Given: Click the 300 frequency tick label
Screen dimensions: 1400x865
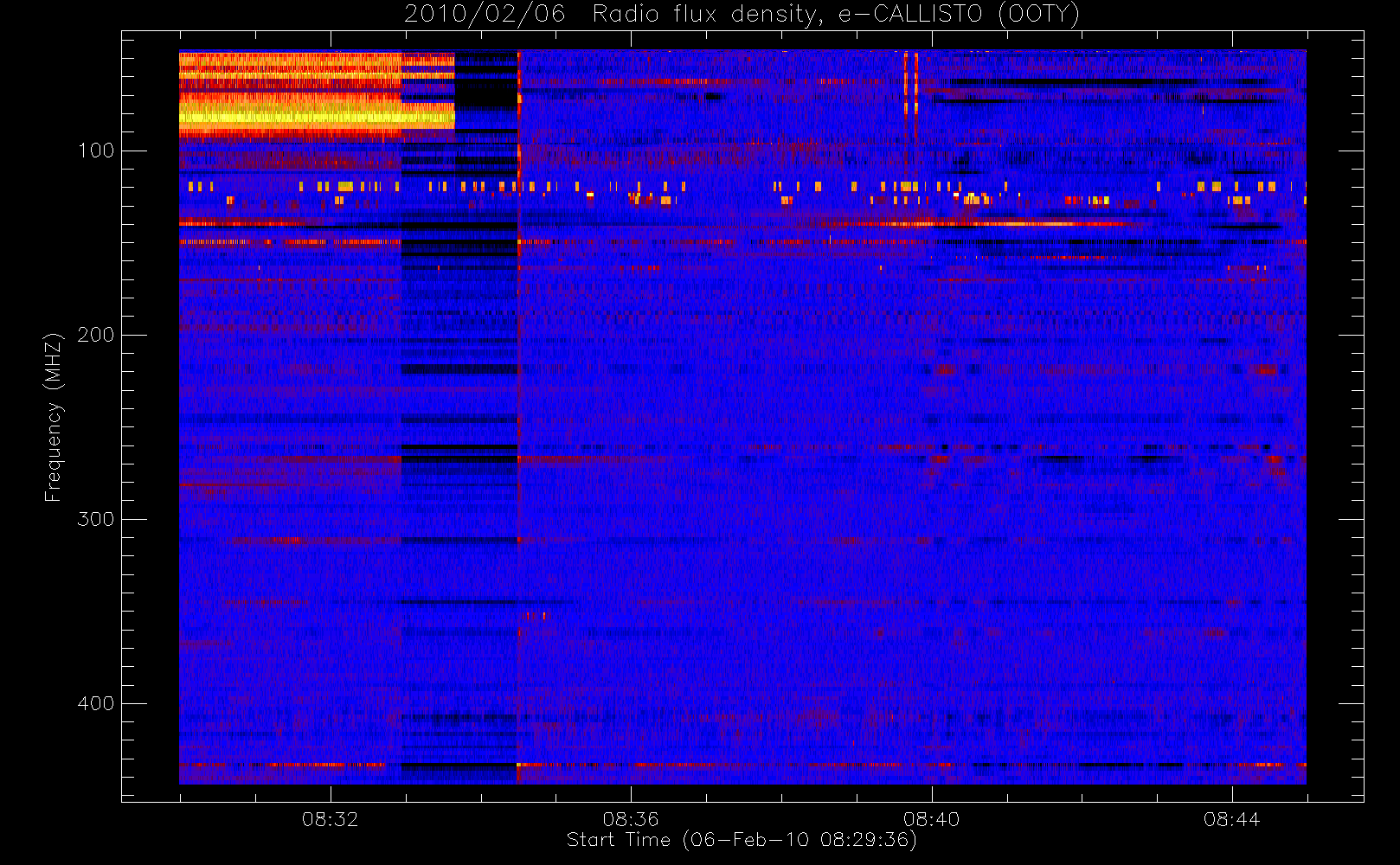Looking at the screenshot, I should coord(96,519).
